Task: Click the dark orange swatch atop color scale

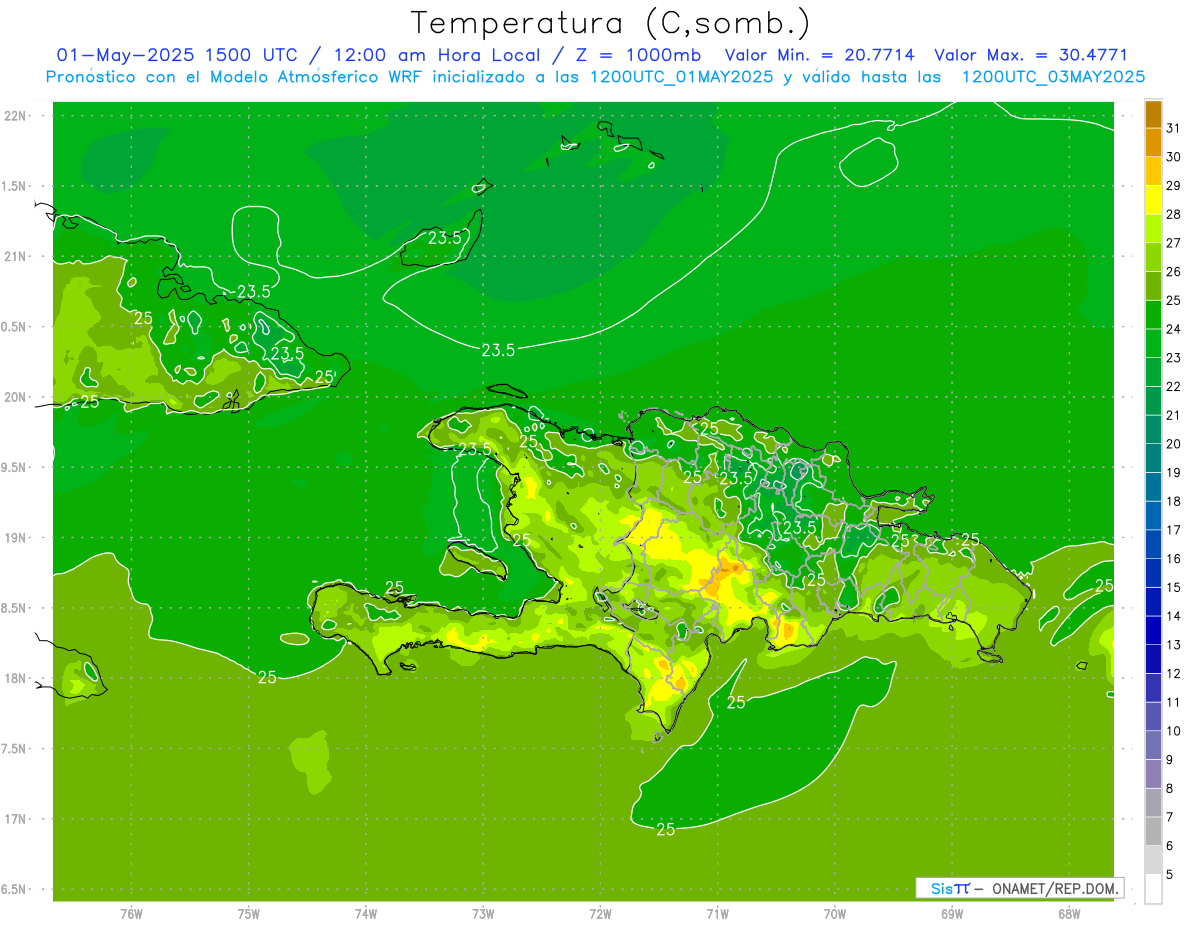Action: click(x=1153, y=114)
